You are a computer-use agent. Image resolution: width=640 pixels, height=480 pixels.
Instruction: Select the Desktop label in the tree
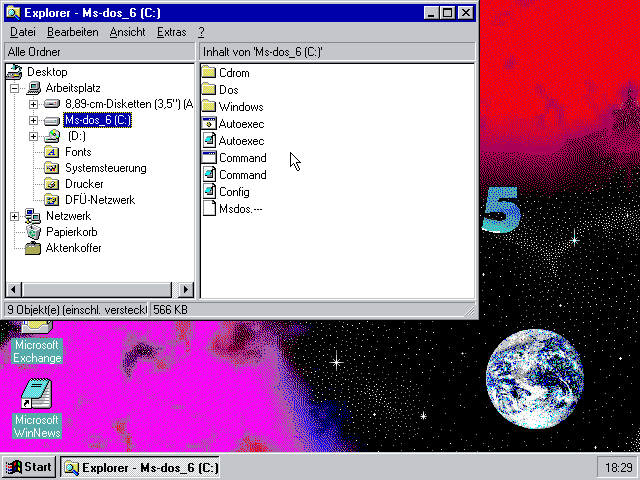coord(47,72)
